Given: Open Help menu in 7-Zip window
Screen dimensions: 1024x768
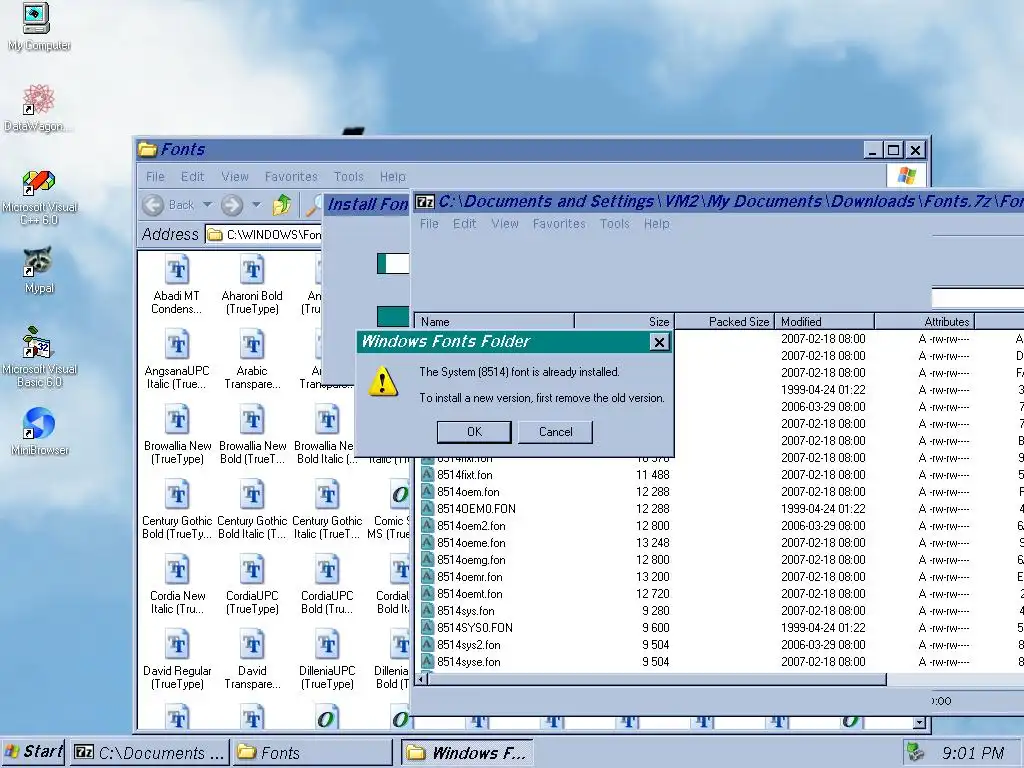Looking at the screenshot, I should [x=657, y=223].
